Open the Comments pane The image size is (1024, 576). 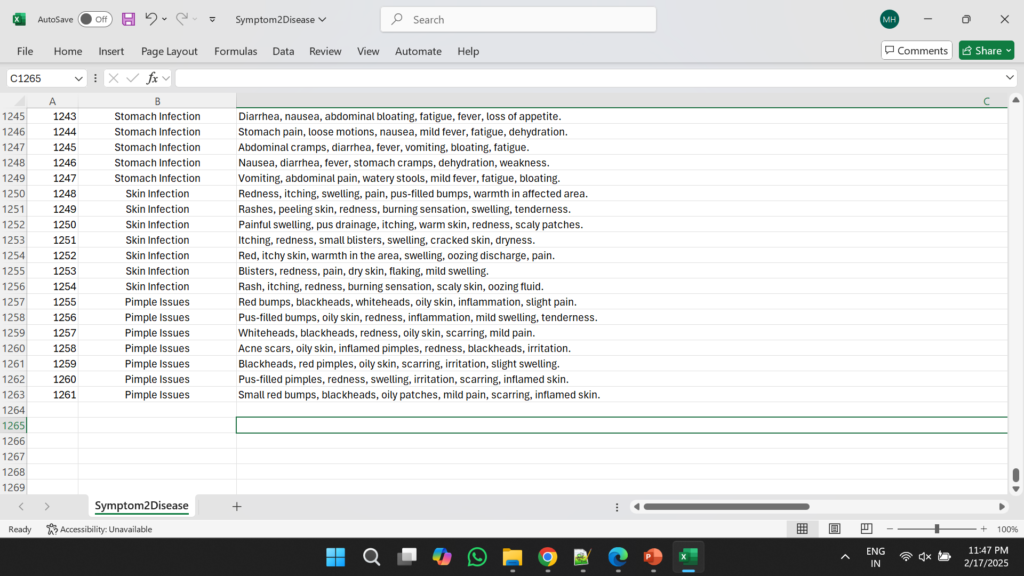[x=916, y=50]
